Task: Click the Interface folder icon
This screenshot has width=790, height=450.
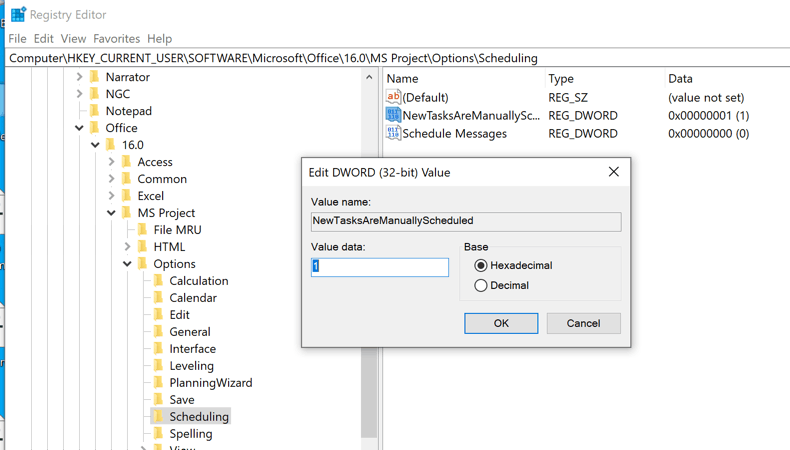Action: pos(159,349)
